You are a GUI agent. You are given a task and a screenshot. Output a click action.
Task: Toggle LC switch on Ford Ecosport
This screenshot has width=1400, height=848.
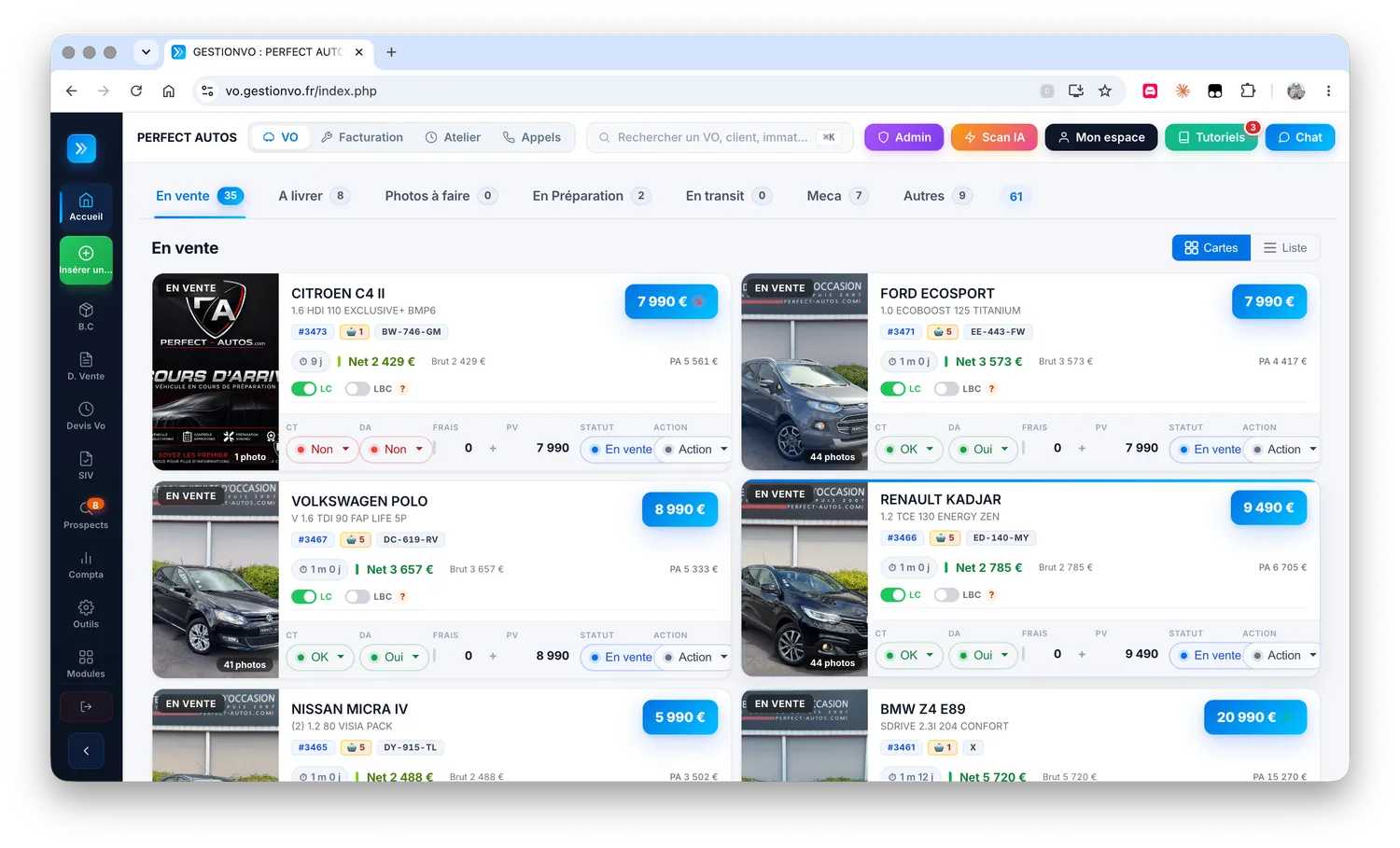[892, 389]
